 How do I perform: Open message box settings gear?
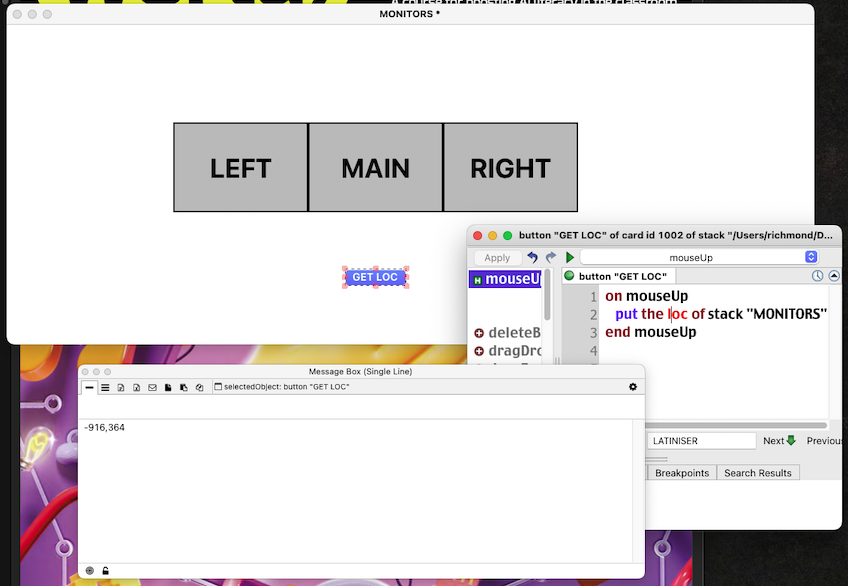tap(632, 387)
